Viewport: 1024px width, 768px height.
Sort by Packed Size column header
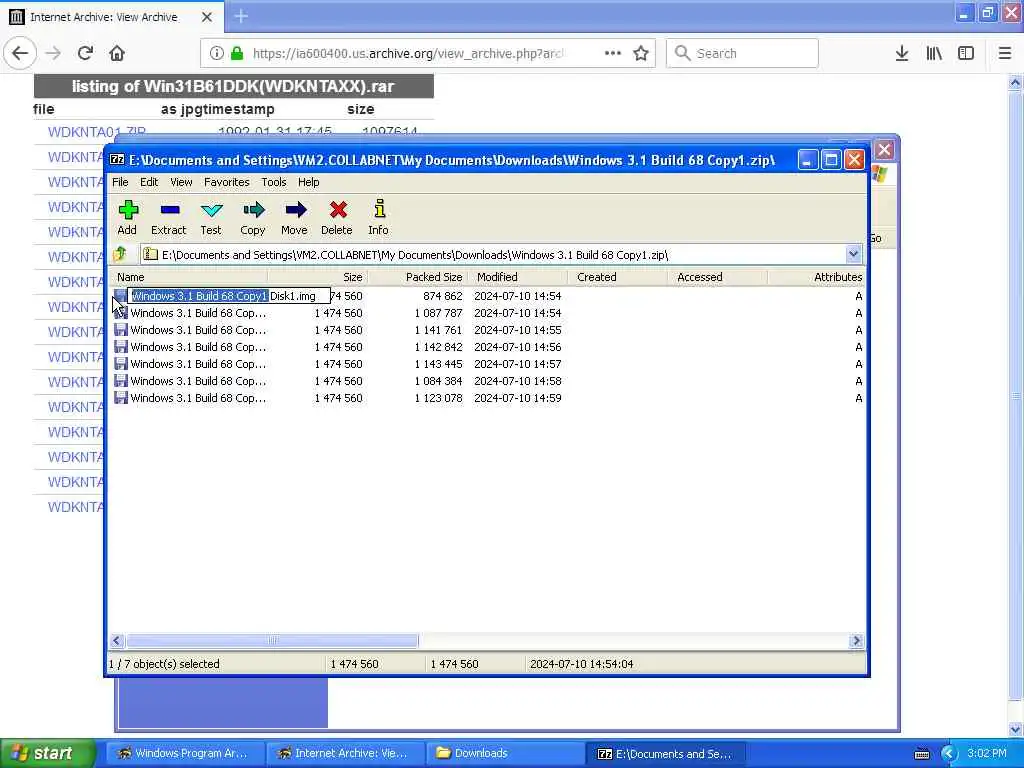pyautogui.click(x=418, y=277)
